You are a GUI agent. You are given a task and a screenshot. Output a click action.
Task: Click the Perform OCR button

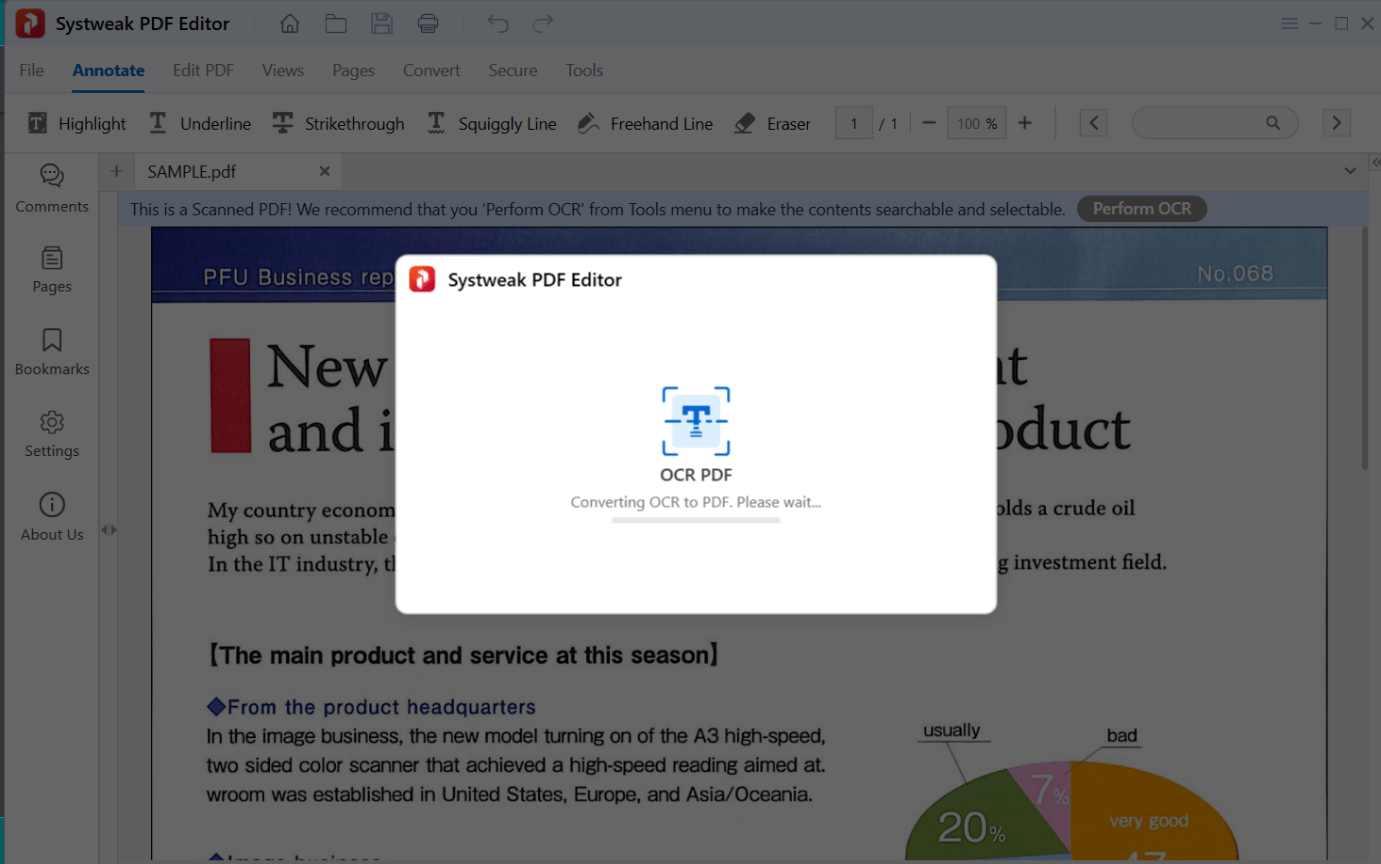(x=1142, y=209)
